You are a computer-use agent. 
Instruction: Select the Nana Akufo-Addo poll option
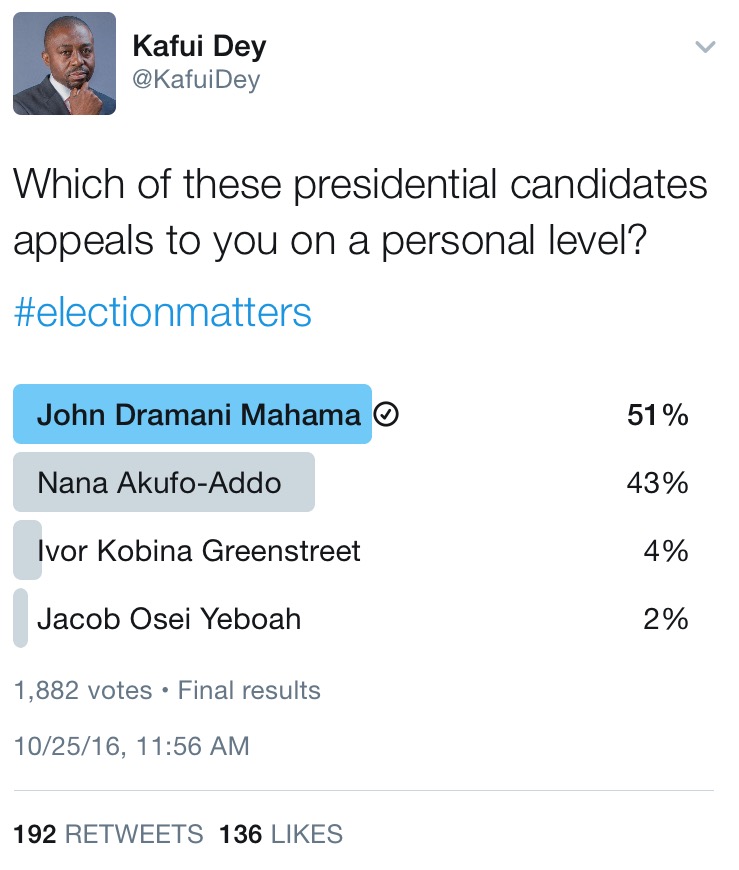point(159,483)
